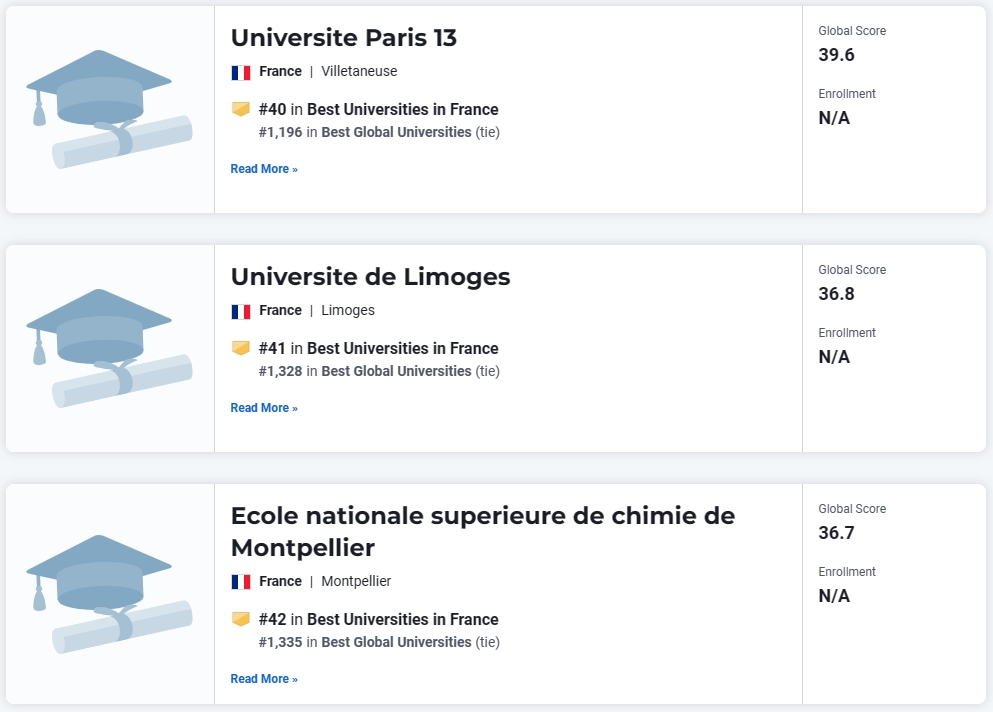Click the French flag icon beside Limoges
993x712 pixels.
coord(241,311)
